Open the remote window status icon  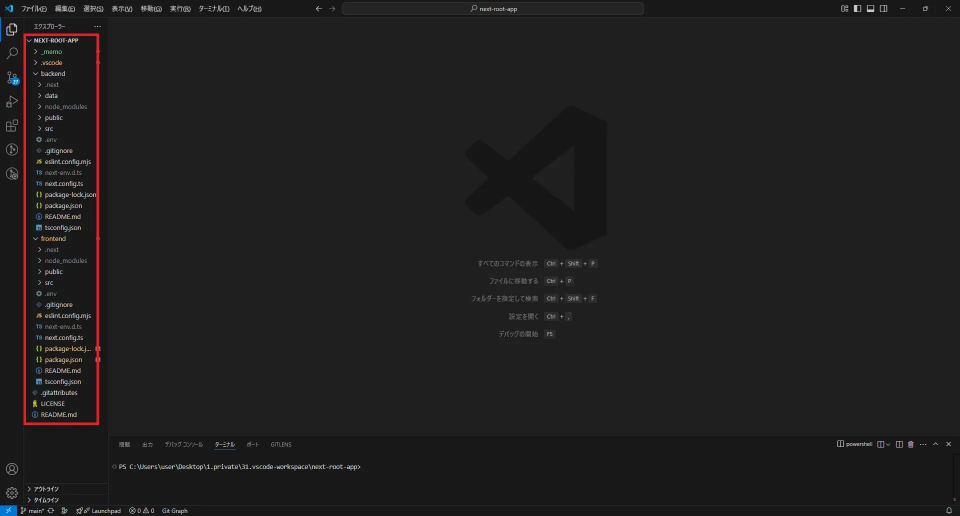tap(8, 510)
